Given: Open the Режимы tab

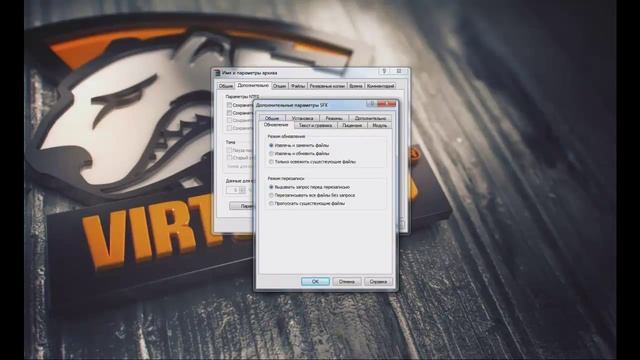Looking at the screenshot, I should coord(334,118).
